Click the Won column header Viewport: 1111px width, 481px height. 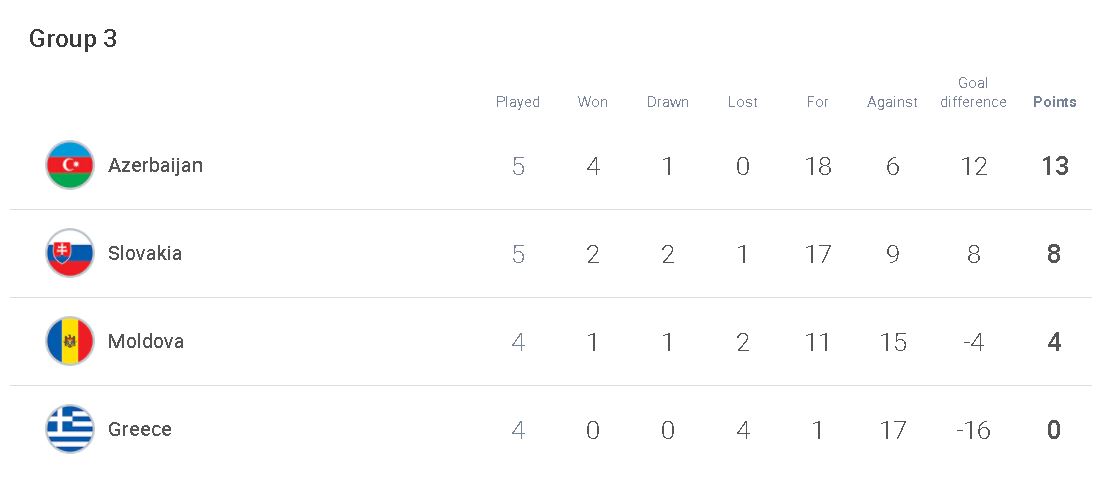pyautogui.click(x=592, y=102)
